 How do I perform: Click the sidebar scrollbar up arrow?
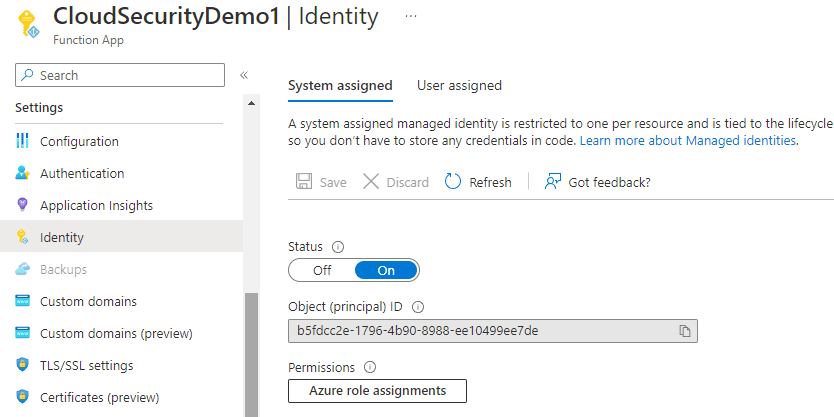click(252, 103)
